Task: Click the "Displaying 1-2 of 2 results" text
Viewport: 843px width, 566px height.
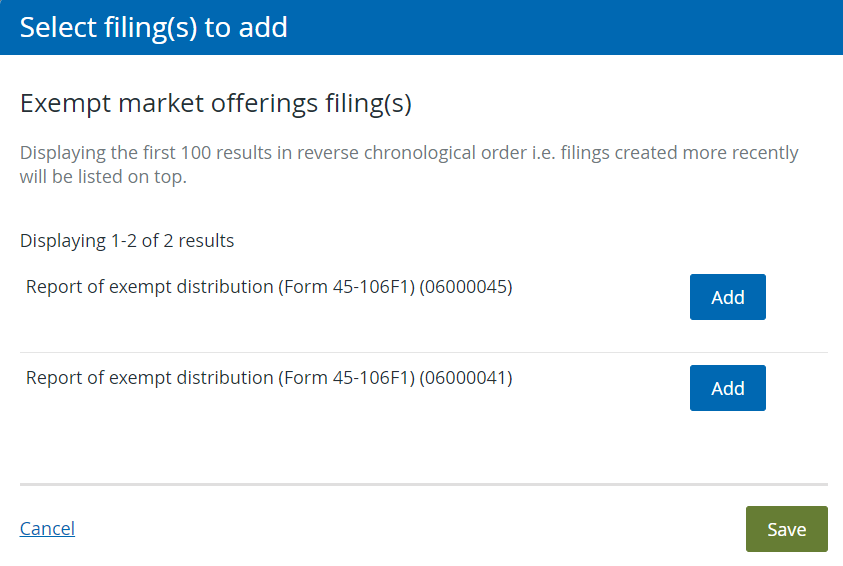Action: [x=127, y=240]
